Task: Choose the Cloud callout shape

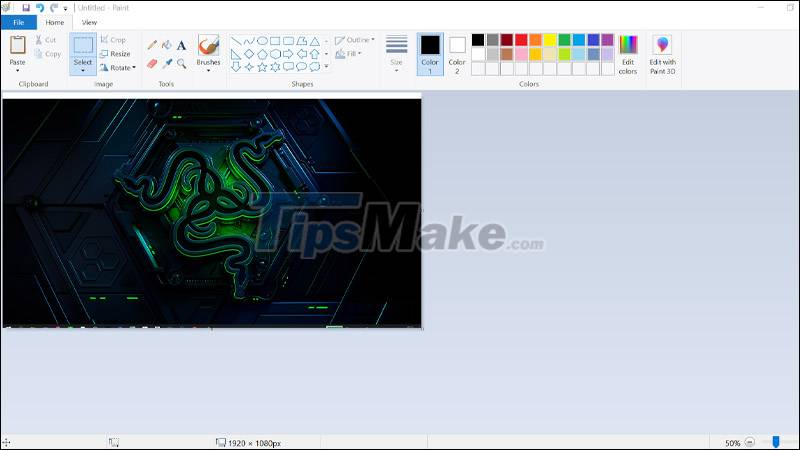Action: (x=315, y=67)
